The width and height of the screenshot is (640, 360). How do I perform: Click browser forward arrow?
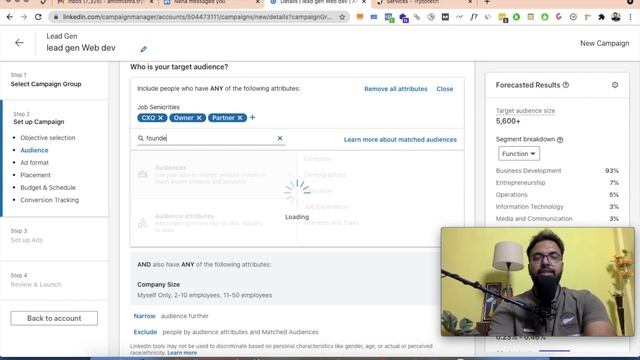(x=24, y=17)
